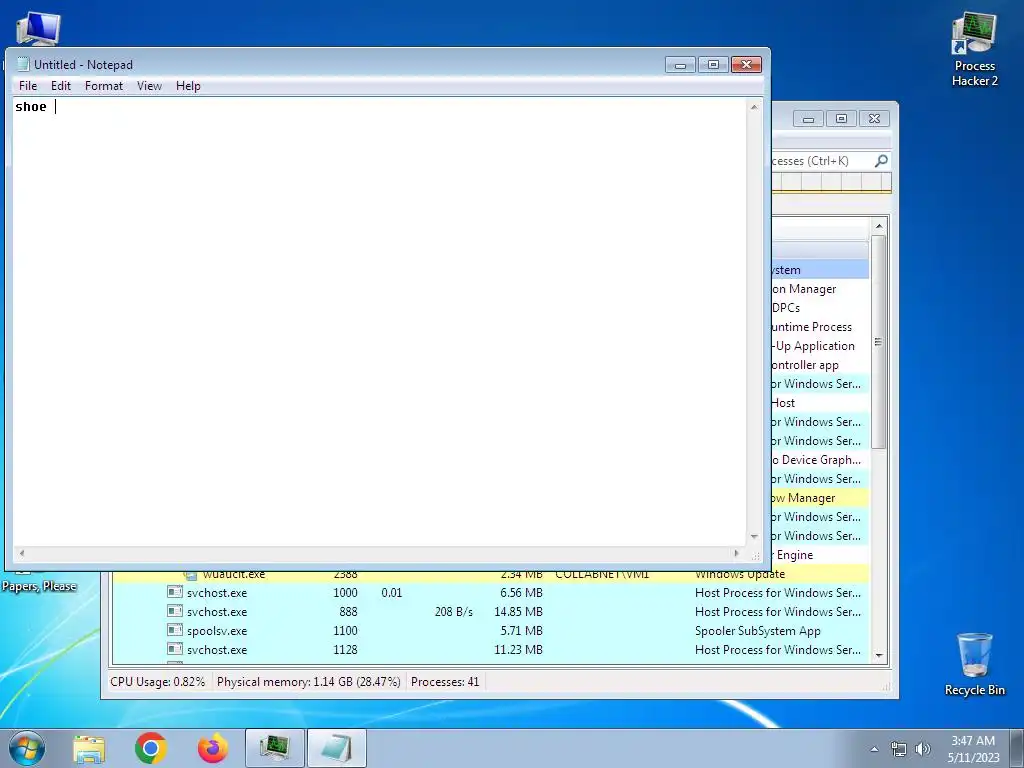Image resolution: width=1024 pixels, height=768 pixels.
Task: Click the icon of svchost.exe PID 888
Action: [x=174, y=611]
